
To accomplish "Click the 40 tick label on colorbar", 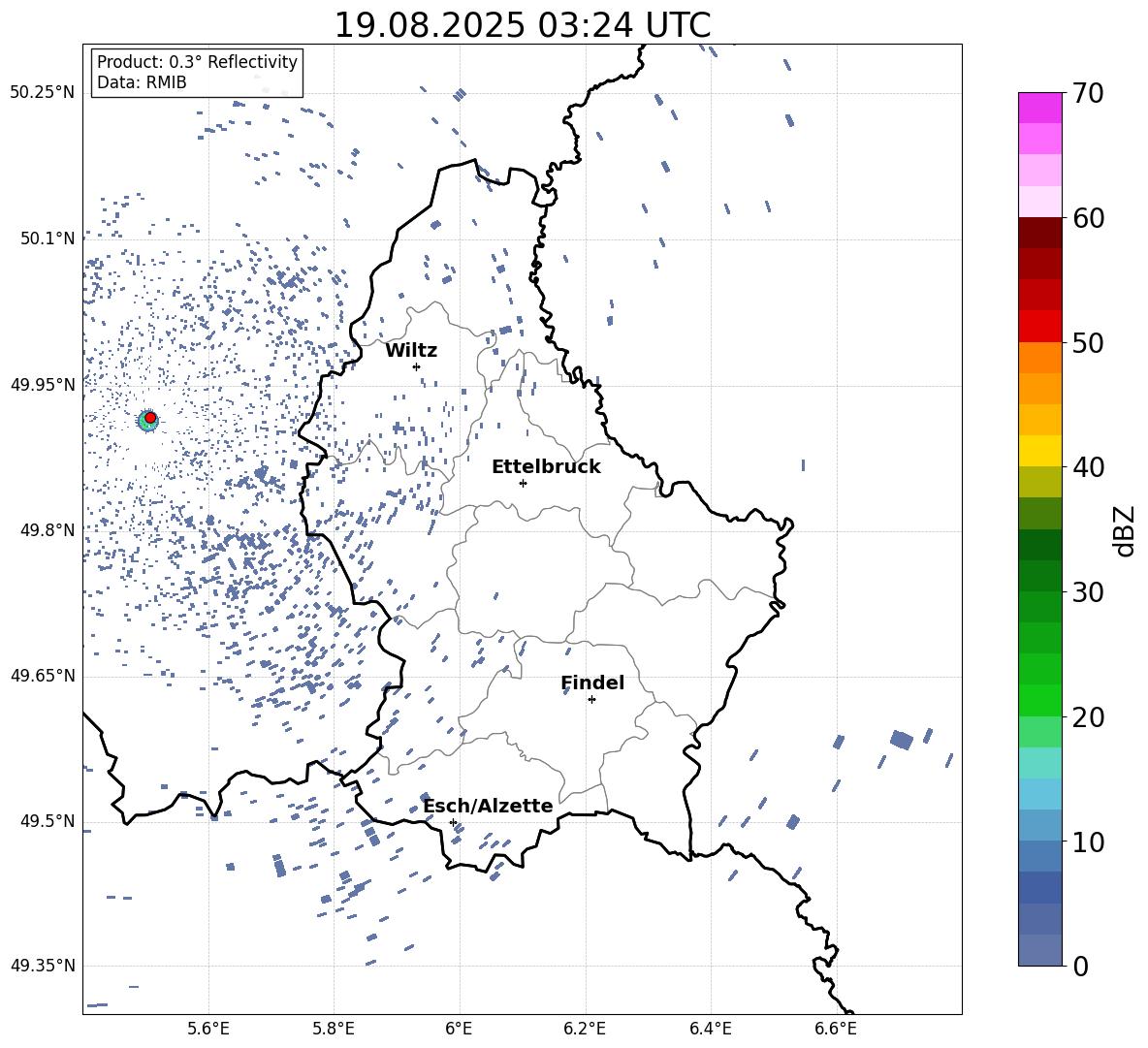I will point(1087,467).
